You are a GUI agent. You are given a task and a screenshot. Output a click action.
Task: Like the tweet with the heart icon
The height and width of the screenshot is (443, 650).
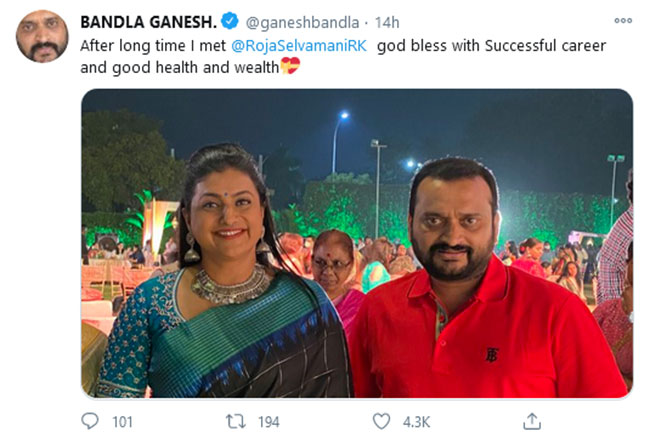click(x=381, y=421)
